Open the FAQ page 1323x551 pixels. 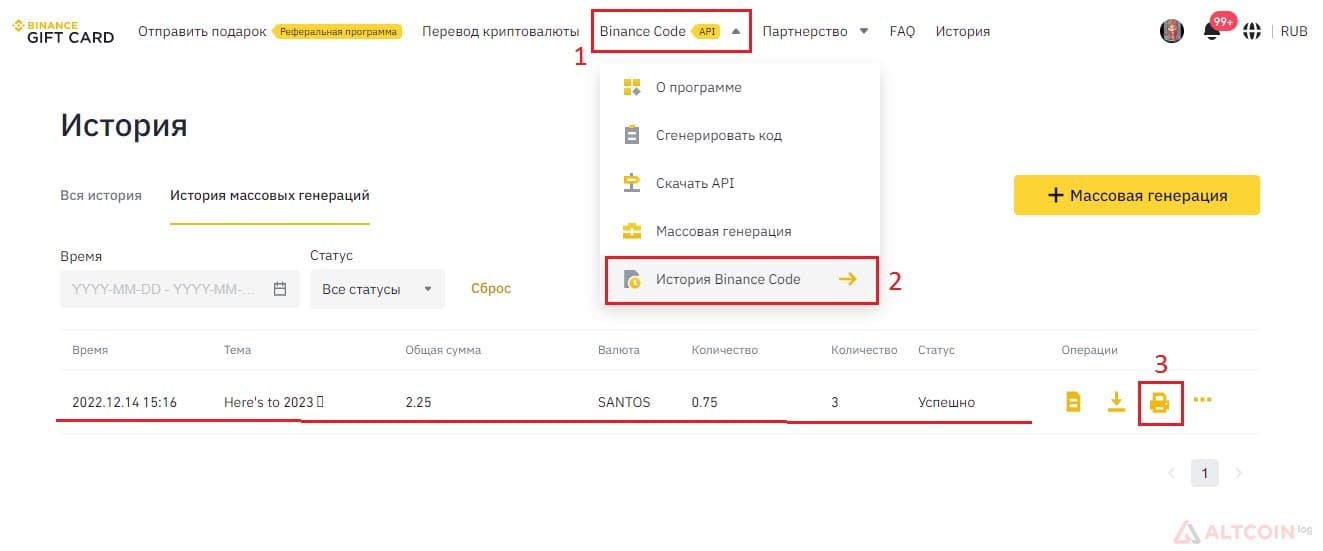click(902, 31)
